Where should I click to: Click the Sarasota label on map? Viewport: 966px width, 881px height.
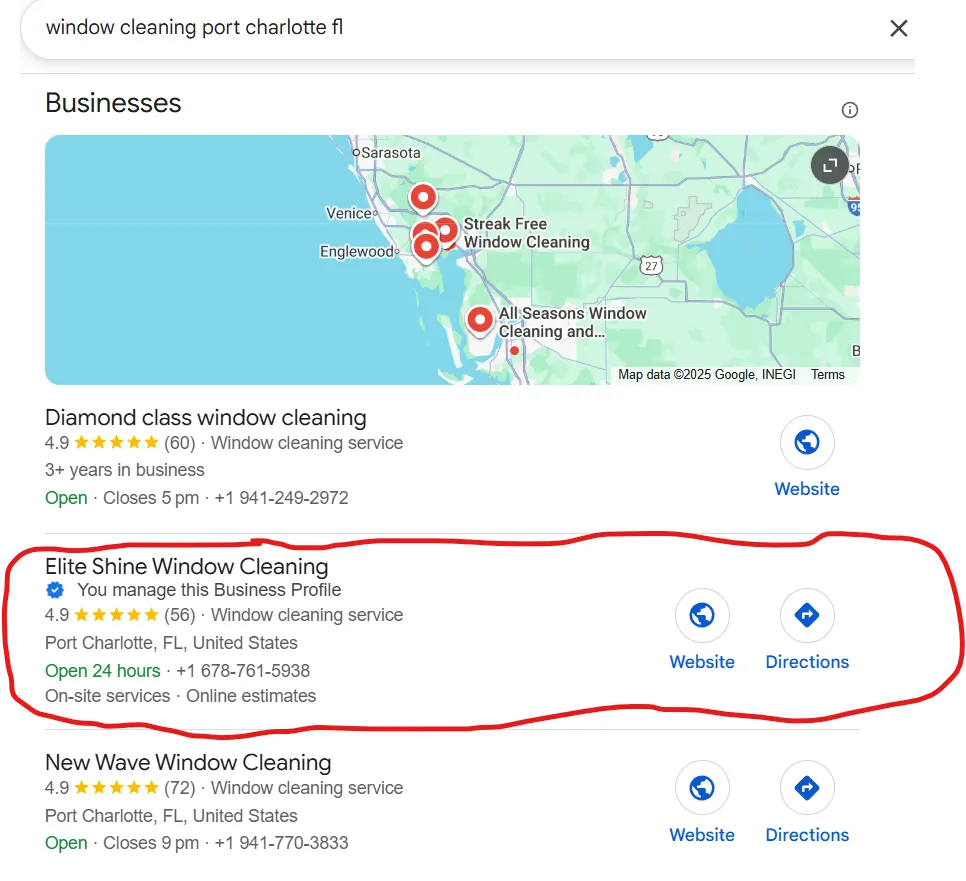(391, 153)
